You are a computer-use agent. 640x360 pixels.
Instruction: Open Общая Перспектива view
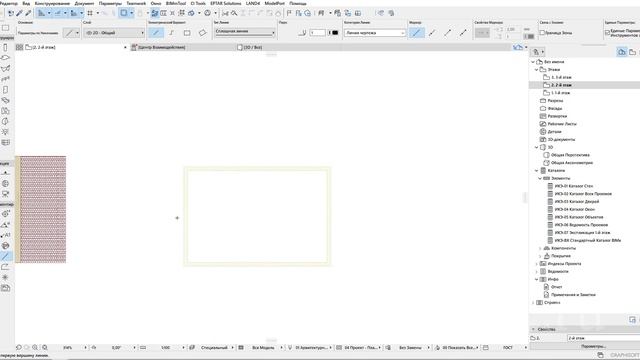pyautogui.click(x=570, y=155)
